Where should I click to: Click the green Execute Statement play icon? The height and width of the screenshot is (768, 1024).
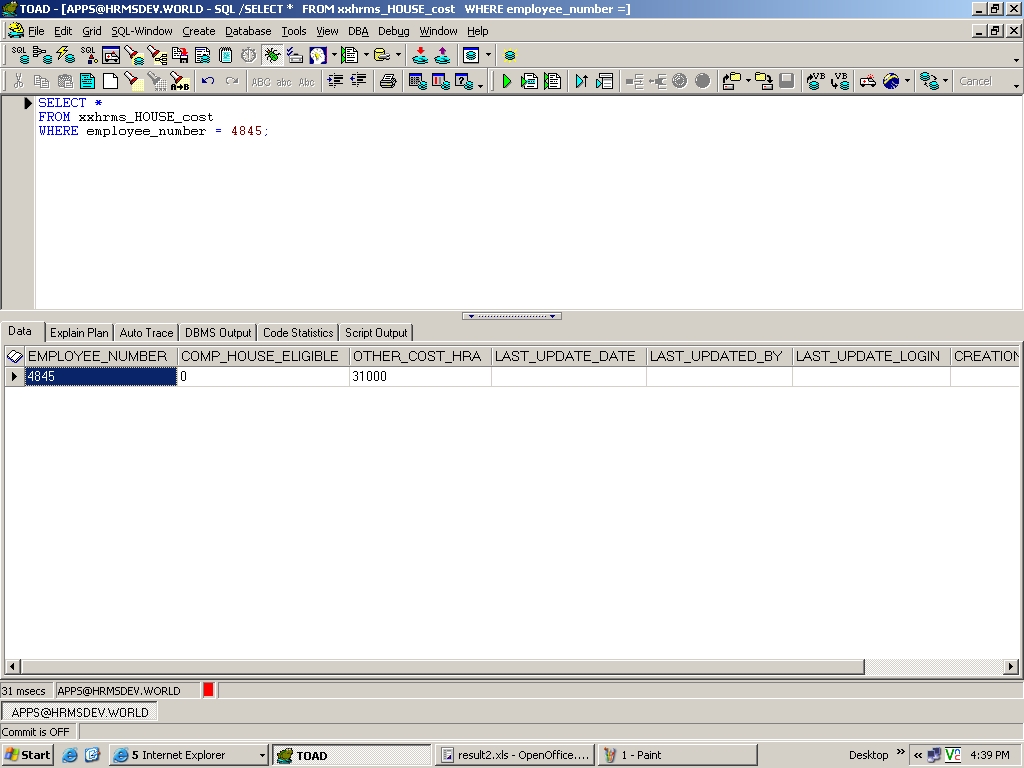507,81
